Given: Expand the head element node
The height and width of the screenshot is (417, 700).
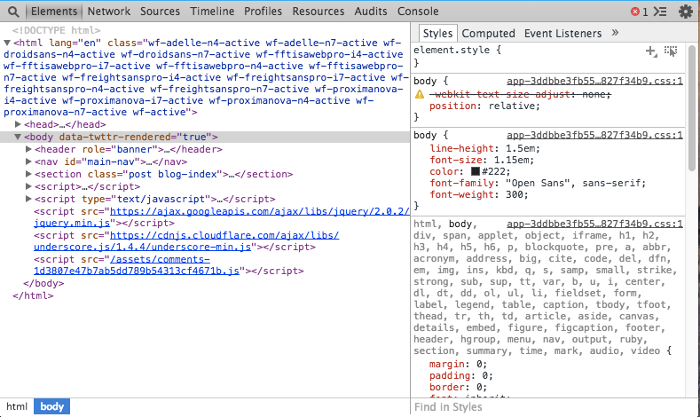Looking at the screenshot, I should tap(18, 124).
